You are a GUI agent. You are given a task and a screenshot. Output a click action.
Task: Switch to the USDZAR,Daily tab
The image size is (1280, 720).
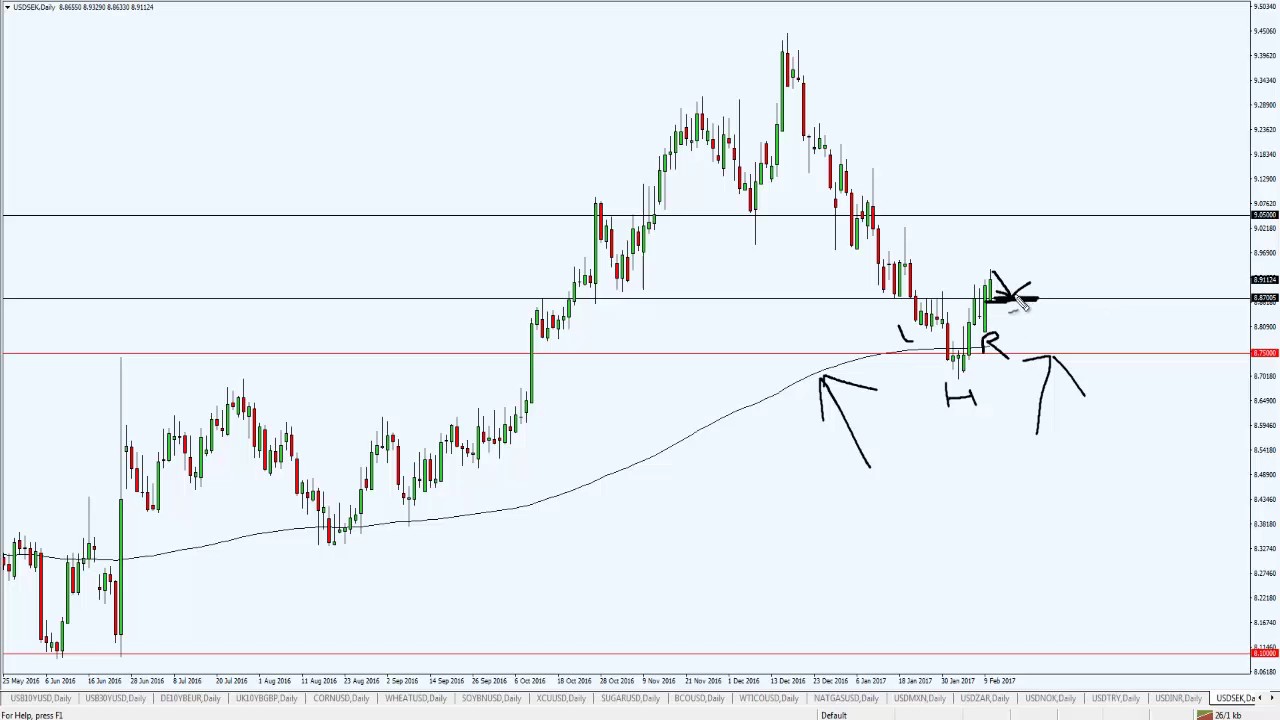click(986, 698)
